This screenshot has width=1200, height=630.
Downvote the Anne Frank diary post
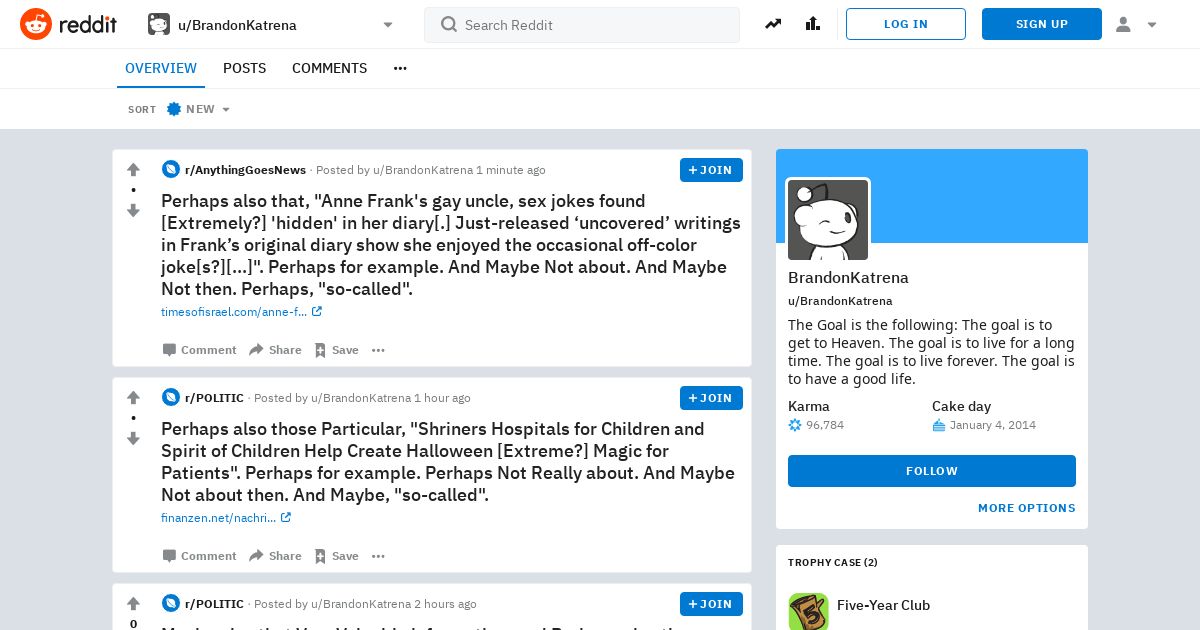tap(133, 210)
